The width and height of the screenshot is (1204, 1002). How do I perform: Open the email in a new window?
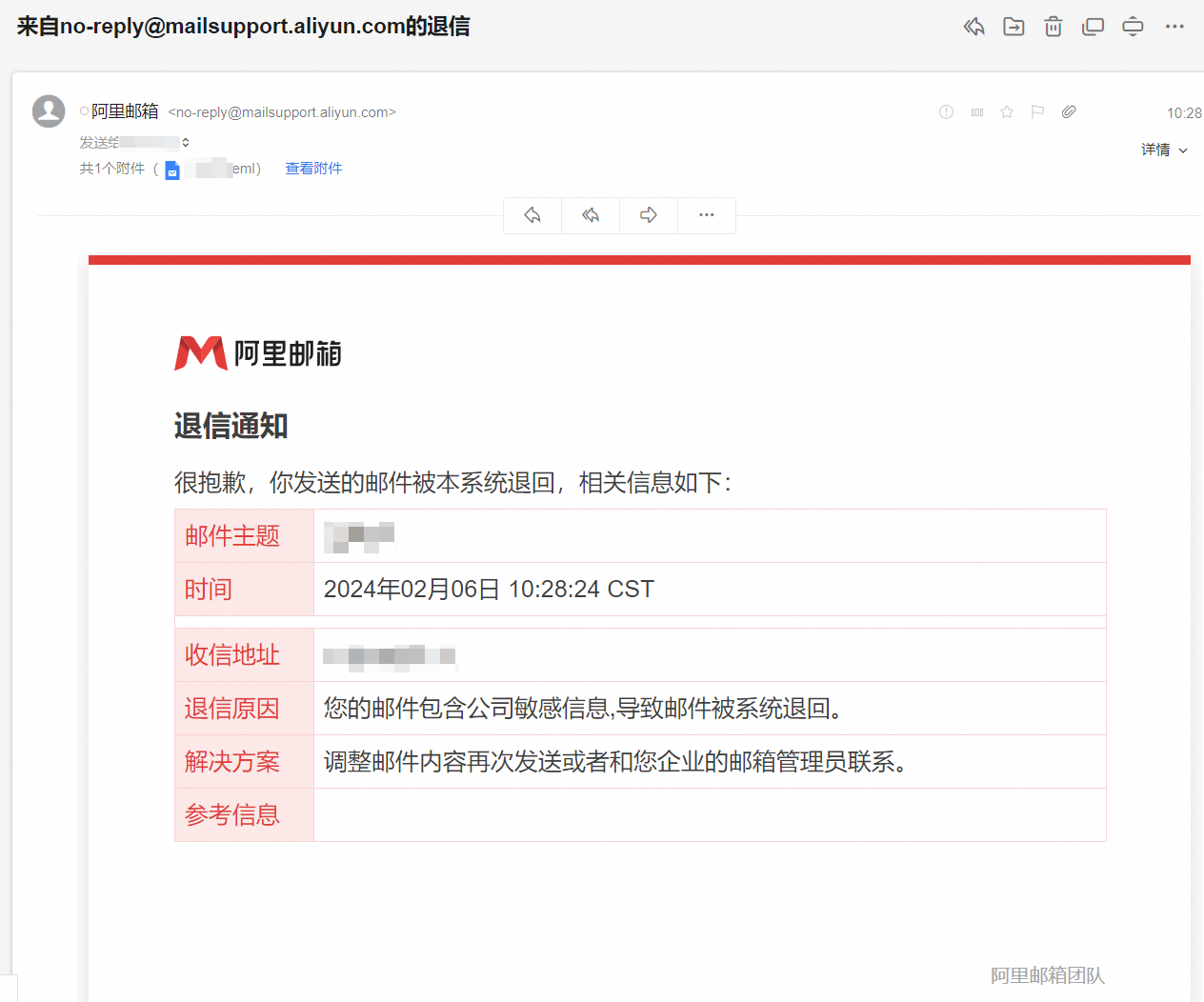[x=1093, y=27]
